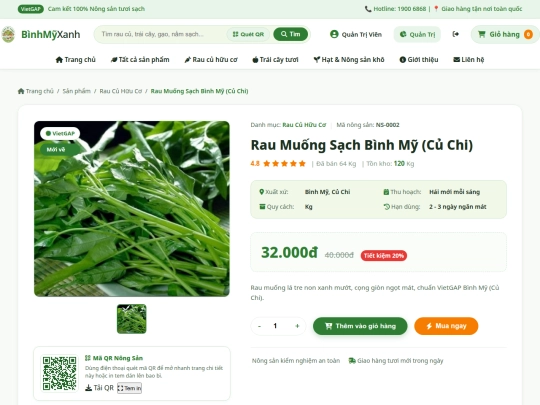
Task: Click the hotline phone icon
Action: (368, 9)
